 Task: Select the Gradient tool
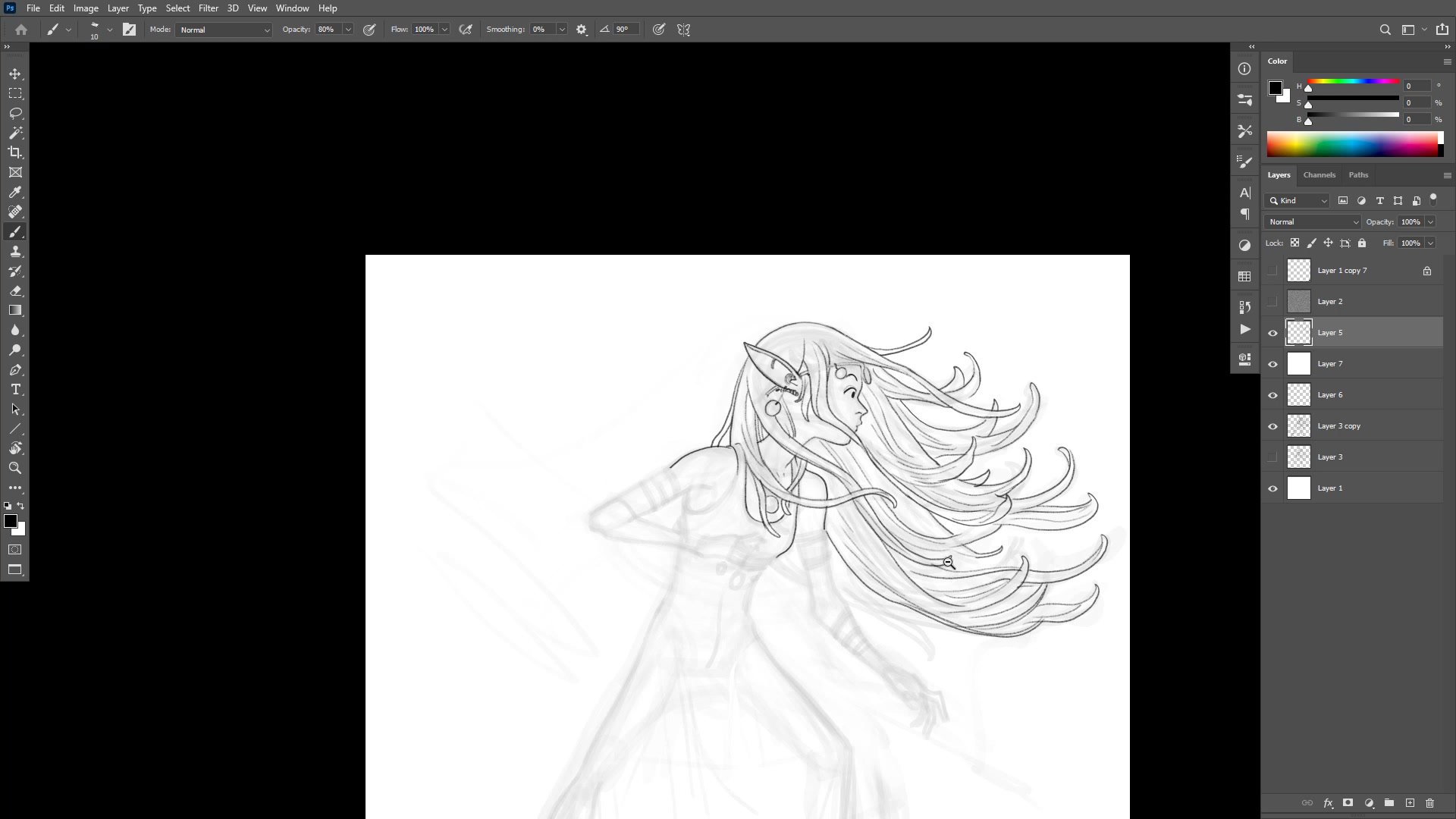click(15, 310)
